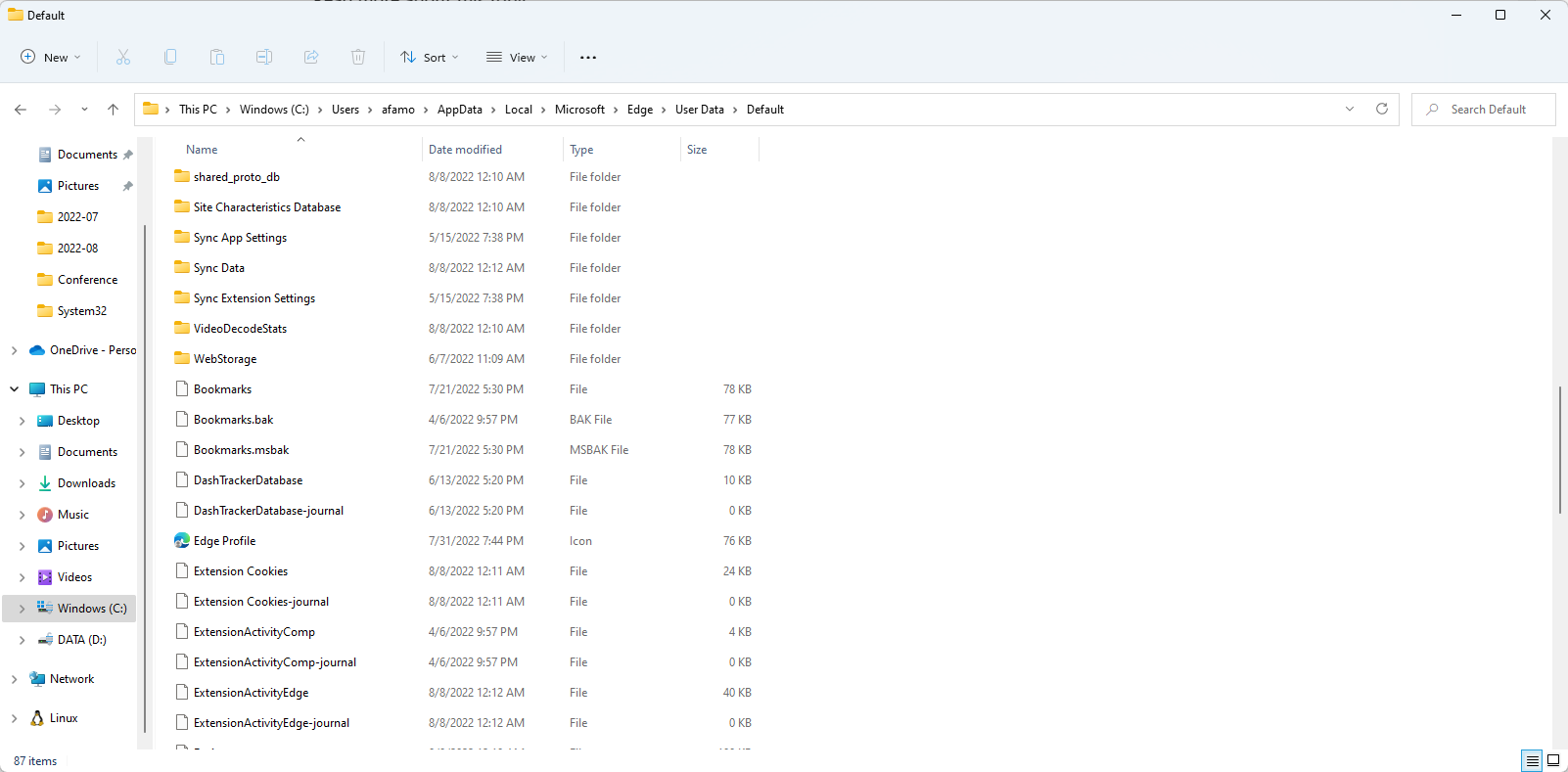Sort by the Size column header

click(x=697, y=150)
